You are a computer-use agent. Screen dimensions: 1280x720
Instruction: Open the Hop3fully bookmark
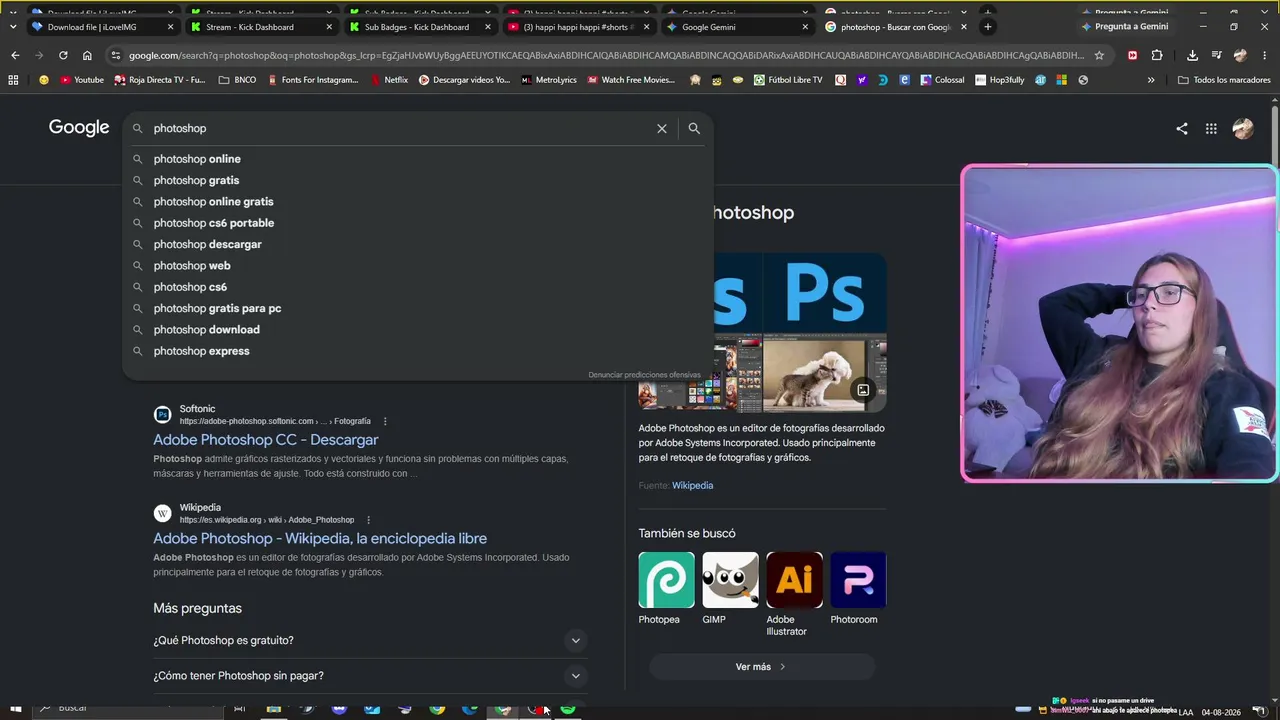coord(1000,80)
